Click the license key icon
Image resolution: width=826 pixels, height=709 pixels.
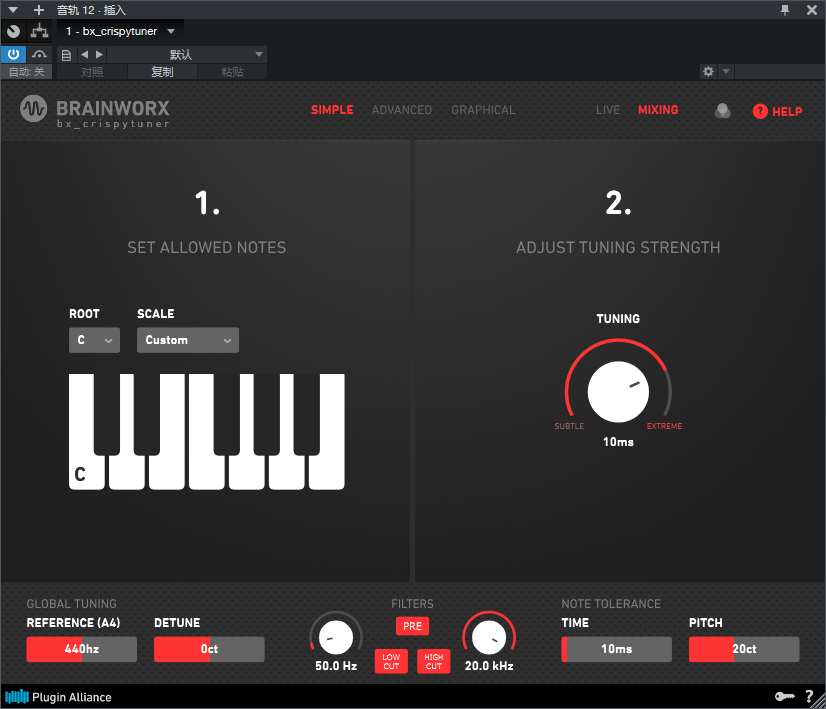784,696
